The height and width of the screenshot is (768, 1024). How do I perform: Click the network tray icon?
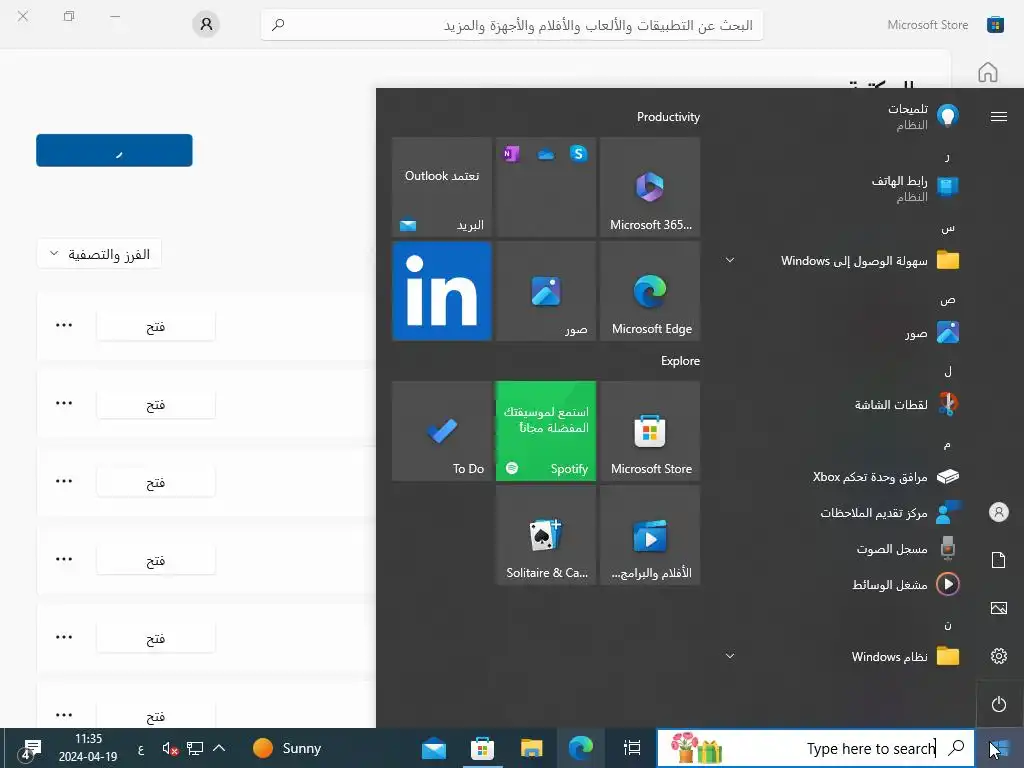click(x=195, y=748)
